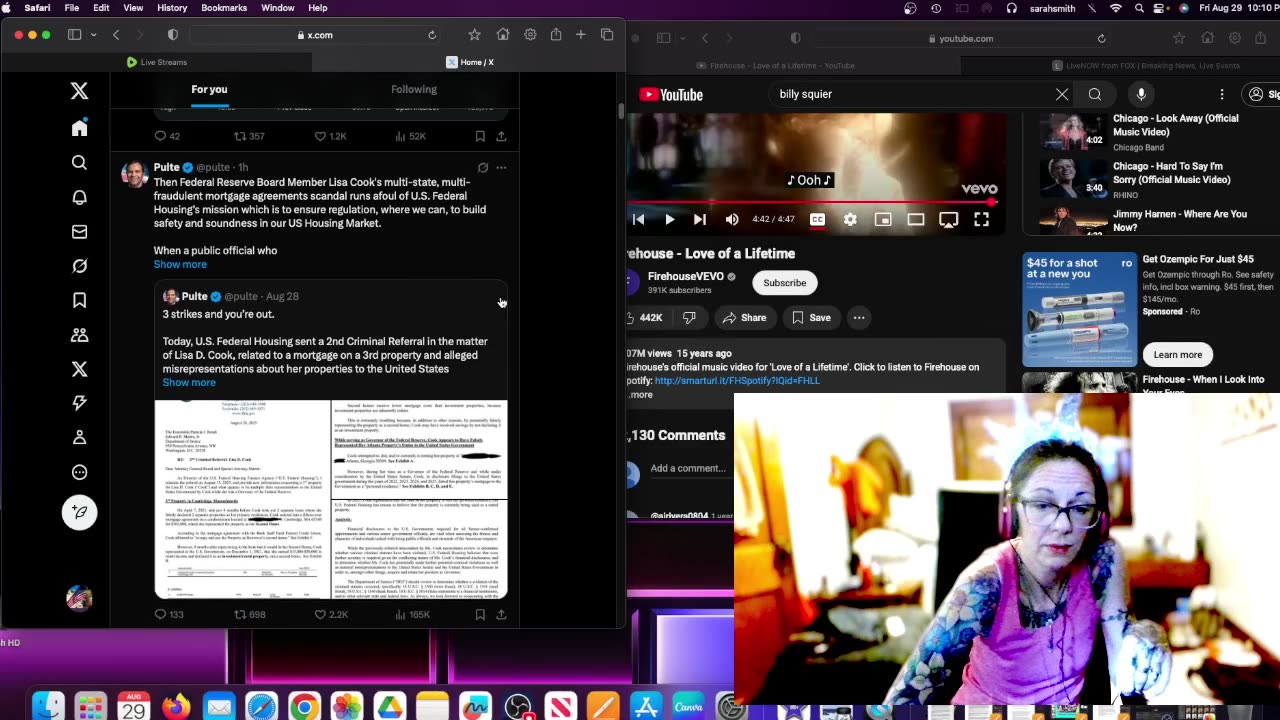The height and width of the screenshot is (720, 1280).
Task: Repost the post with 357 reposts
Action: coord(249,136)
